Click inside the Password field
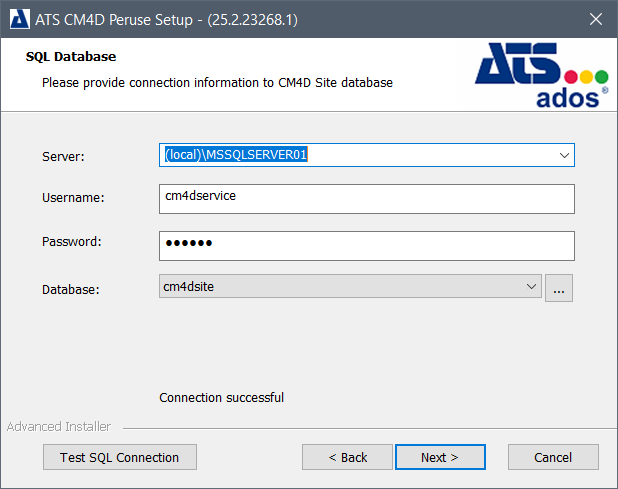 click(x=366, y=245)
